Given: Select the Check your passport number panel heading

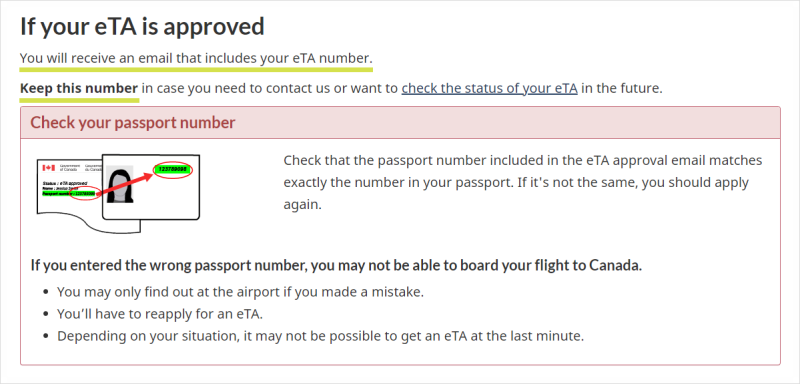Looking at the screenshot, I should pos(133,123).
